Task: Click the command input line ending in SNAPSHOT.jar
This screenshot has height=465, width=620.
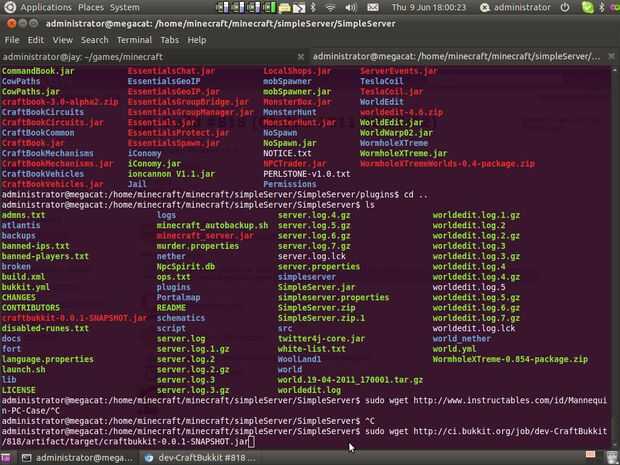Action: [304, 437]
